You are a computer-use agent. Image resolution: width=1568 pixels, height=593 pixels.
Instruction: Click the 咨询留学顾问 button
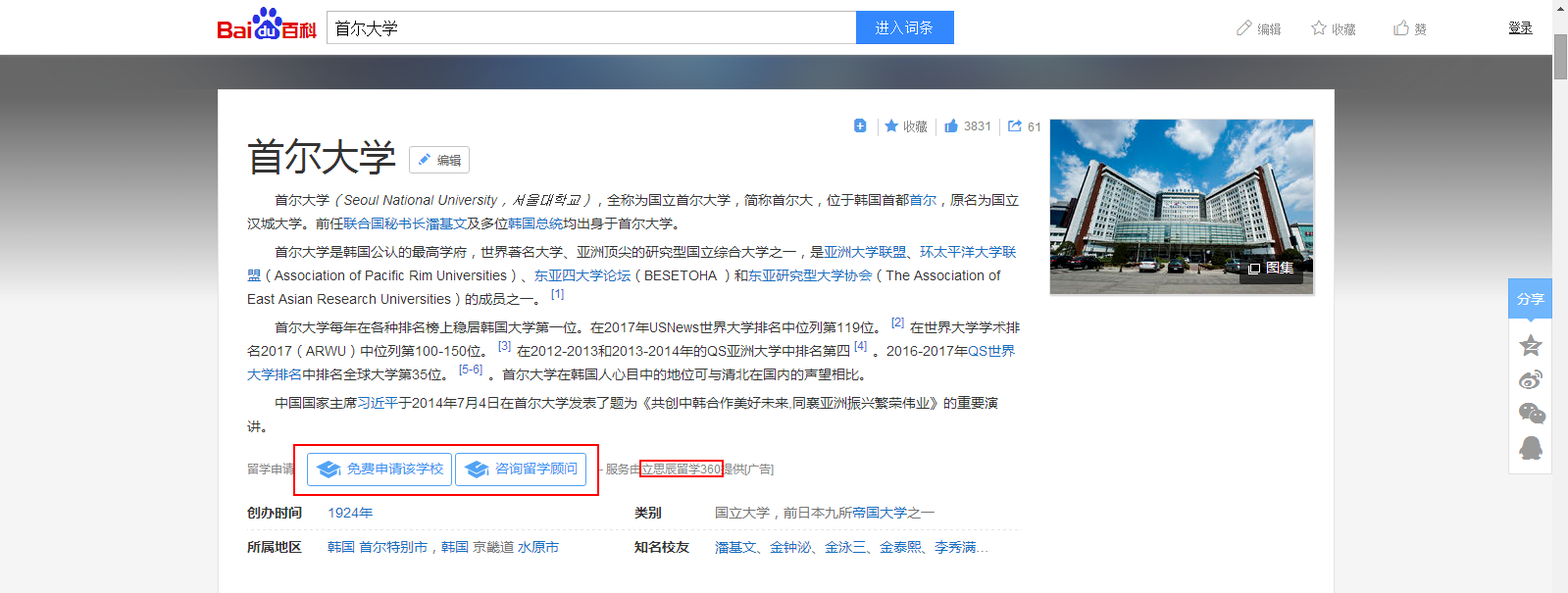point(521,469)
